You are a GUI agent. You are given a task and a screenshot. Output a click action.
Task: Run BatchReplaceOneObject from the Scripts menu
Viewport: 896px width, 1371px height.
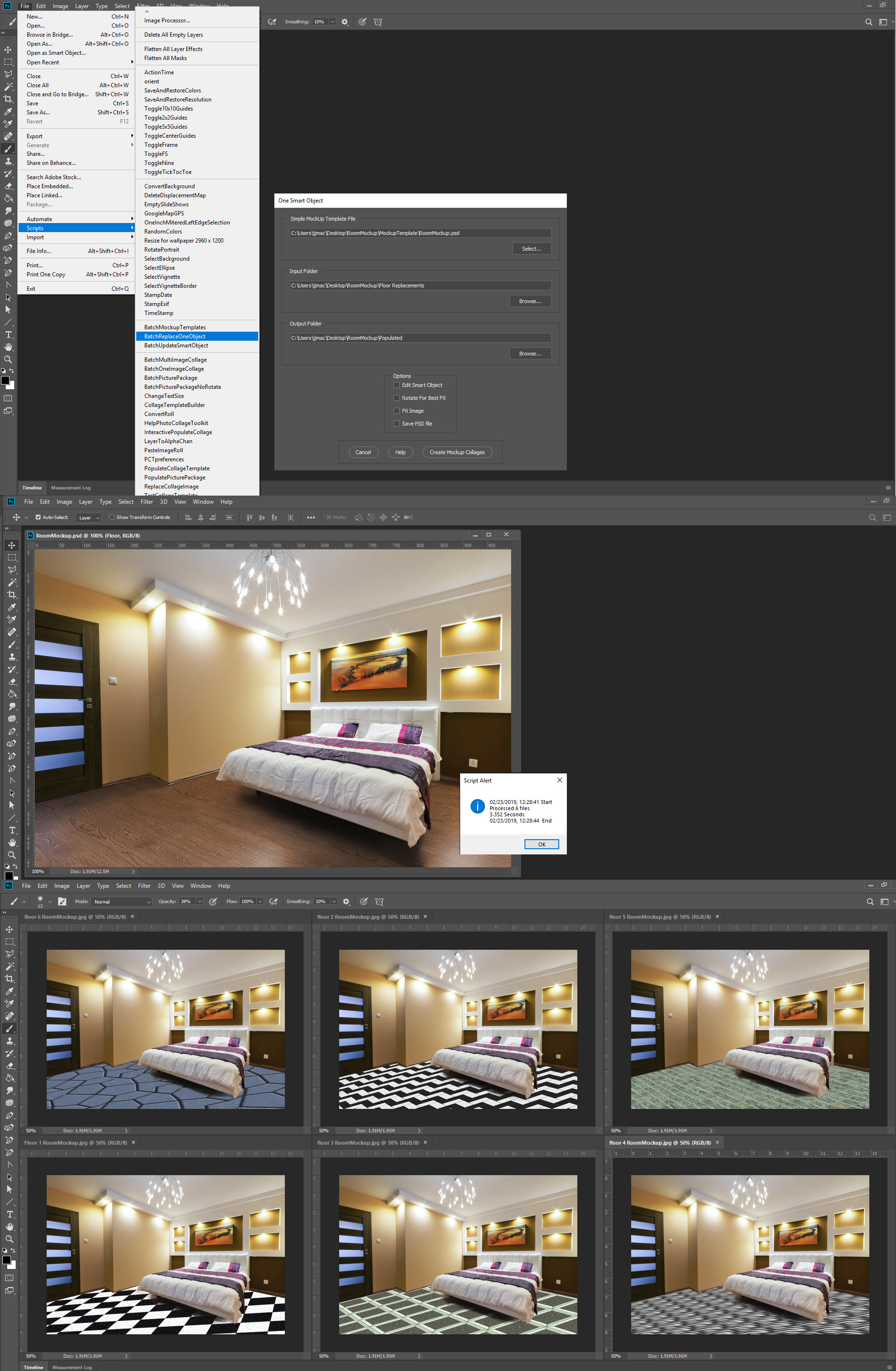pos(174,336)
